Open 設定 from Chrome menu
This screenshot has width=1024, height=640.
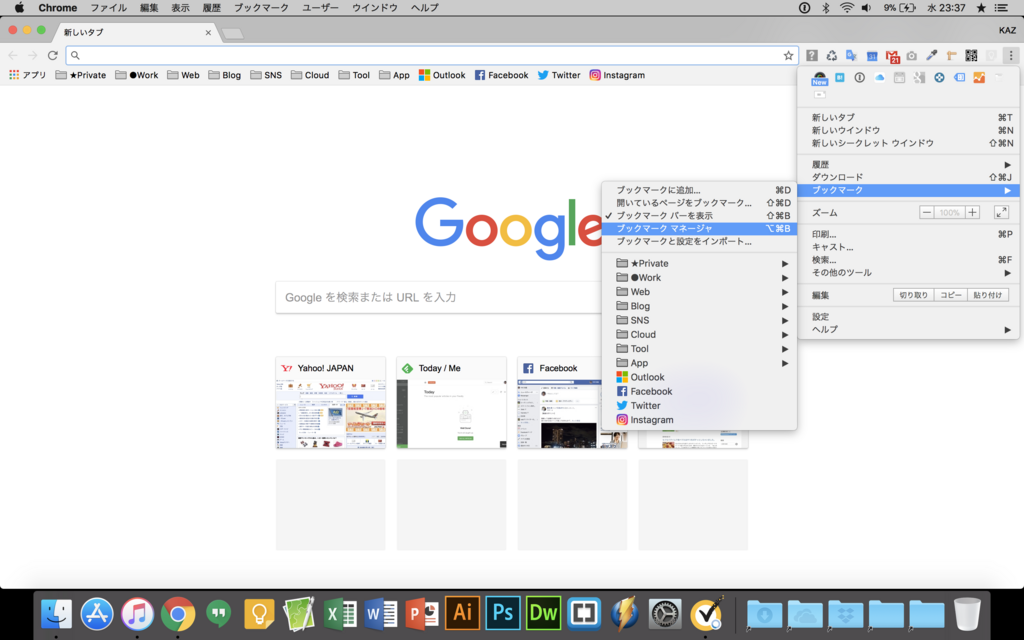(x=908, y=317)
